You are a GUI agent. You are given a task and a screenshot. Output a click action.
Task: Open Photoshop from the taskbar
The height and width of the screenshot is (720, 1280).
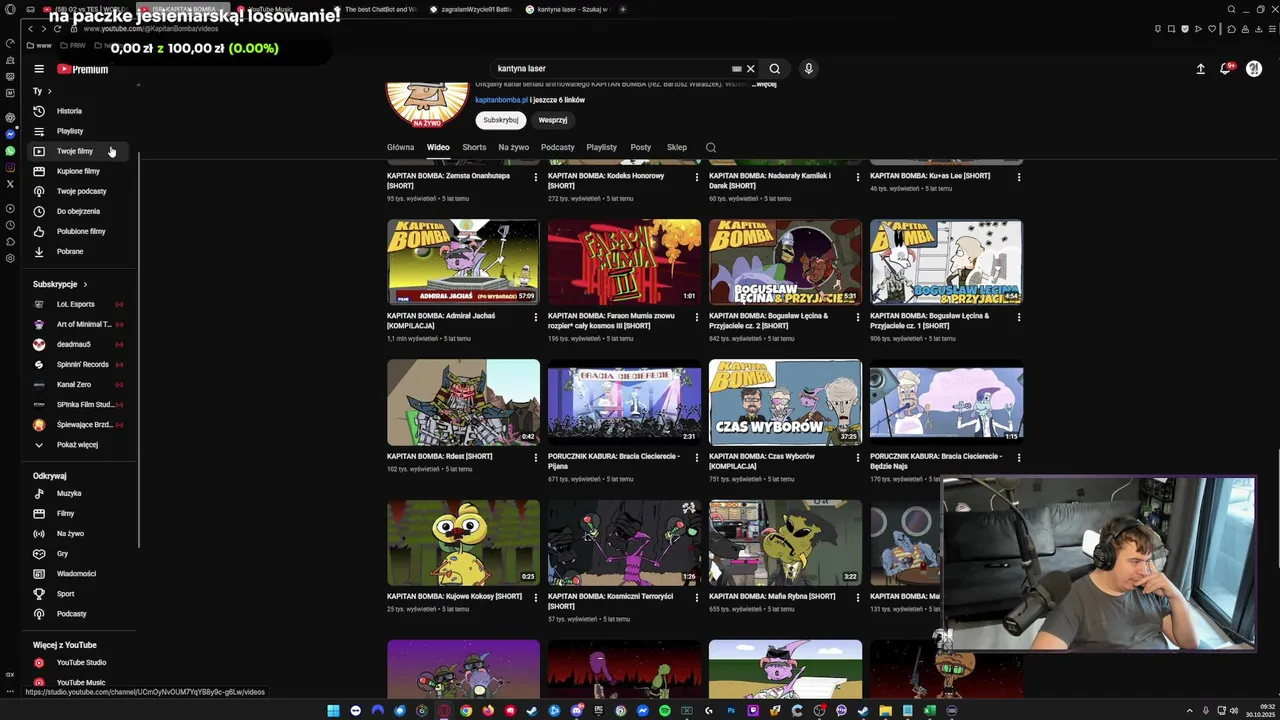click(x=731, y=711)
